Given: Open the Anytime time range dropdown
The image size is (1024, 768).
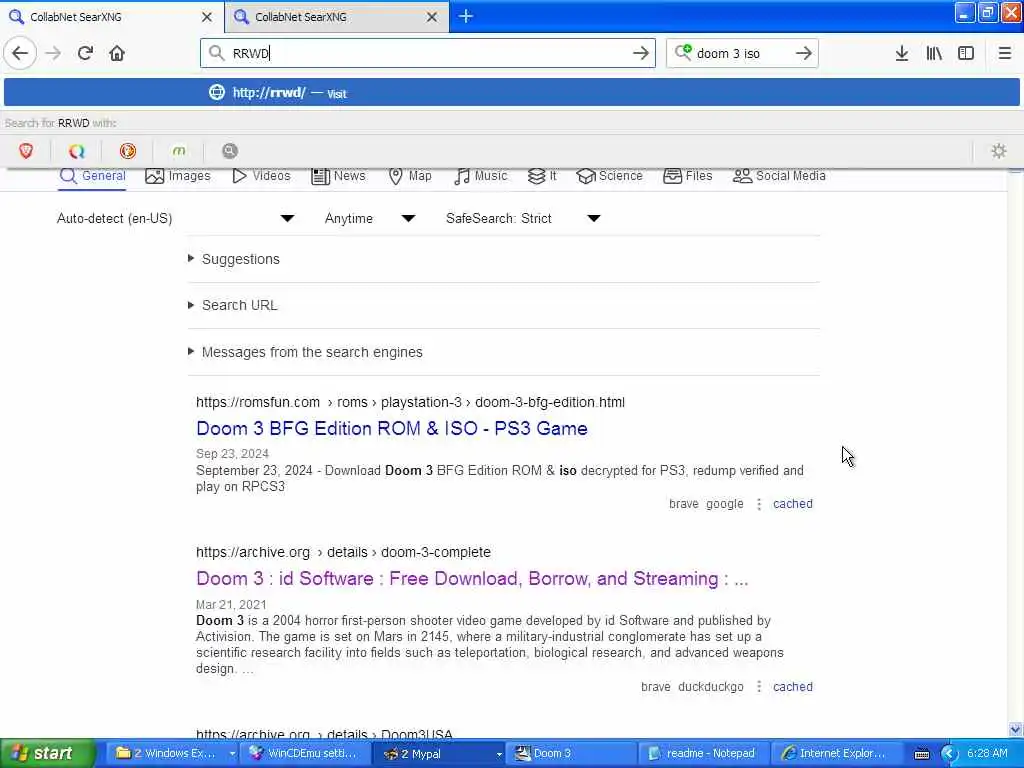Looking at the screenshot, I should 370,218.
